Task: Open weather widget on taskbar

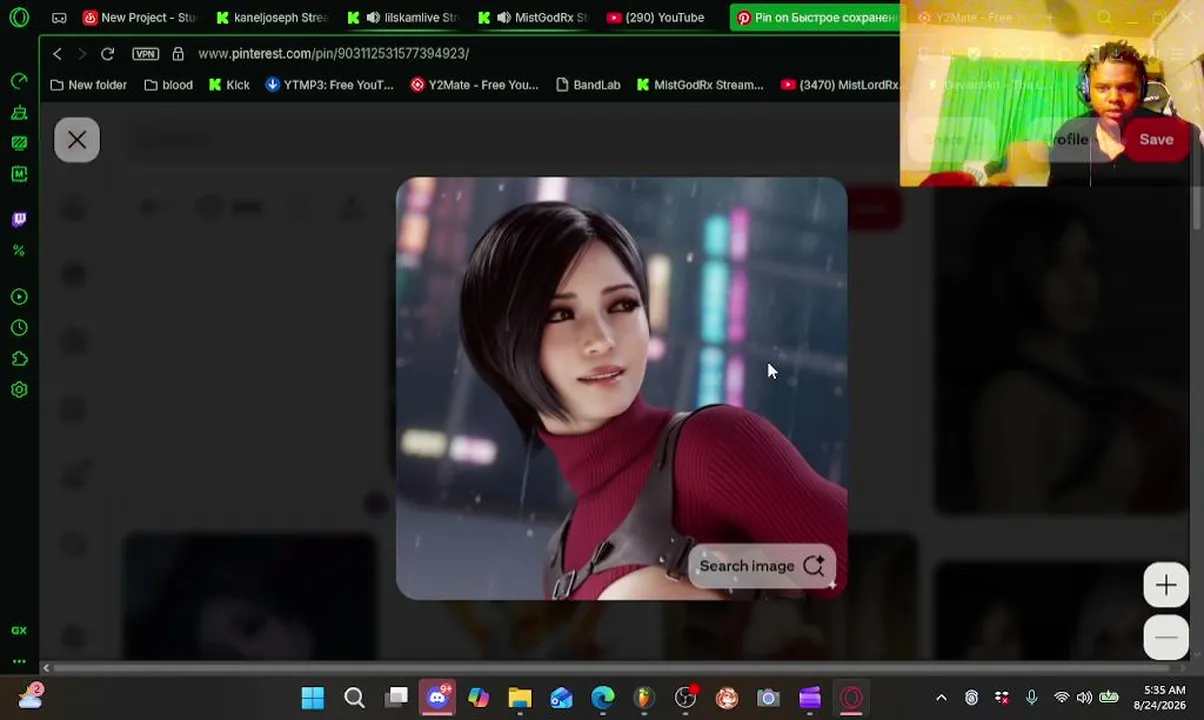Action: point(30,697)
